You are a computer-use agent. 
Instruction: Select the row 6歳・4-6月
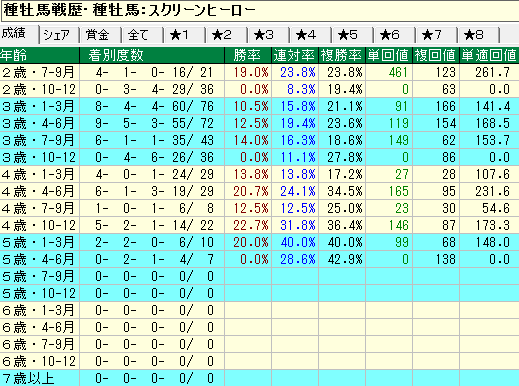point(259,327)
